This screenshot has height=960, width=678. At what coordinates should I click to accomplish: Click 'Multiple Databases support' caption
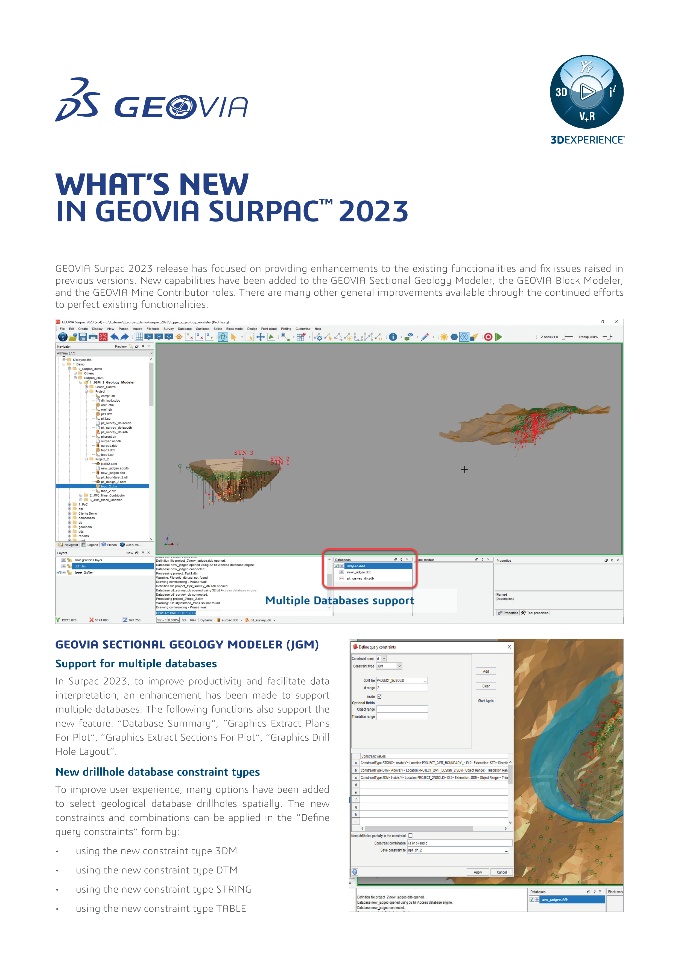click(x=339, y=601)
